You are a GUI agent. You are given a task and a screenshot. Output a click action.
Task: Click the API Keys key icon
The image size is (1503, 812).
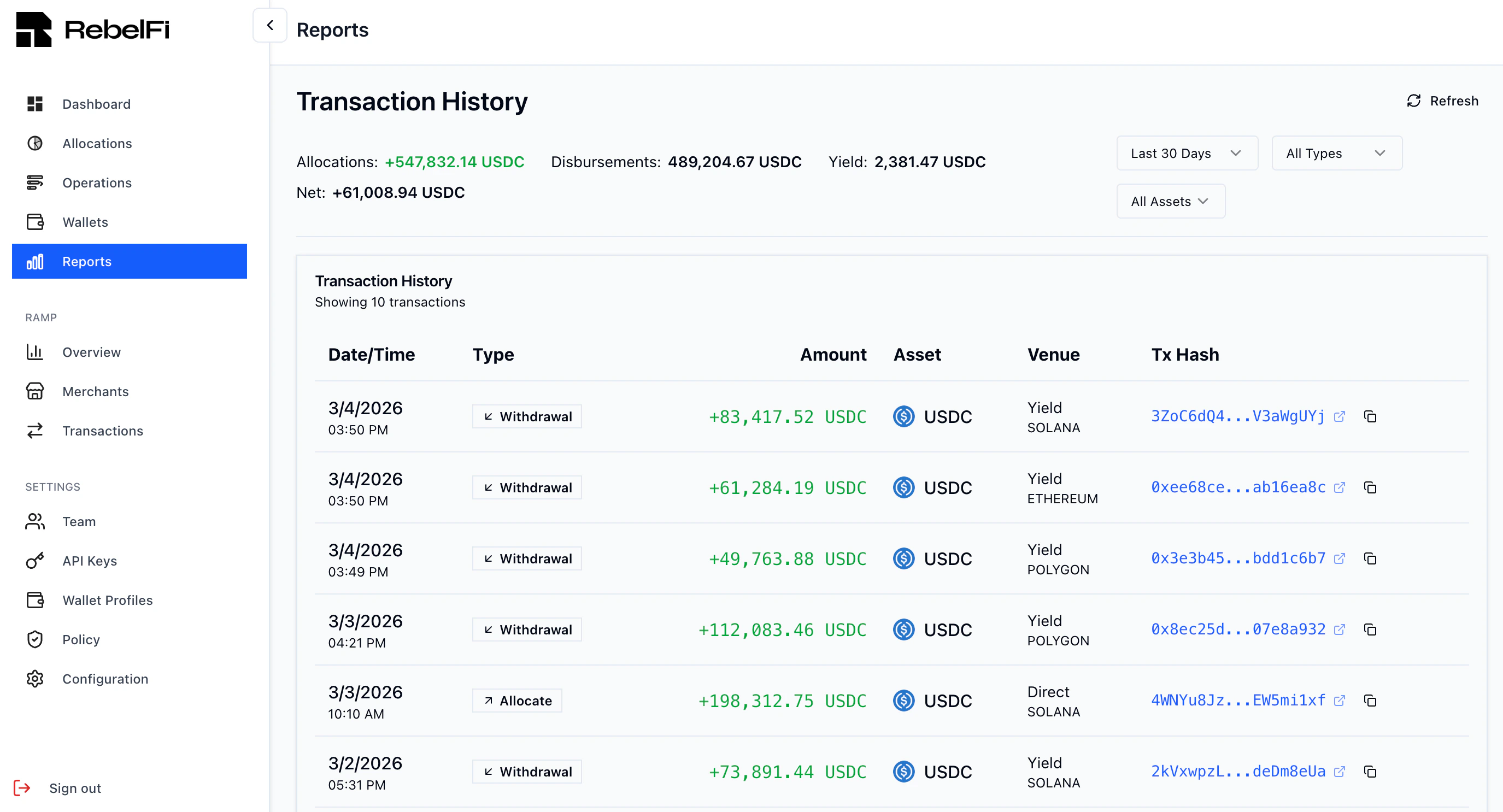tap(35, 561)
